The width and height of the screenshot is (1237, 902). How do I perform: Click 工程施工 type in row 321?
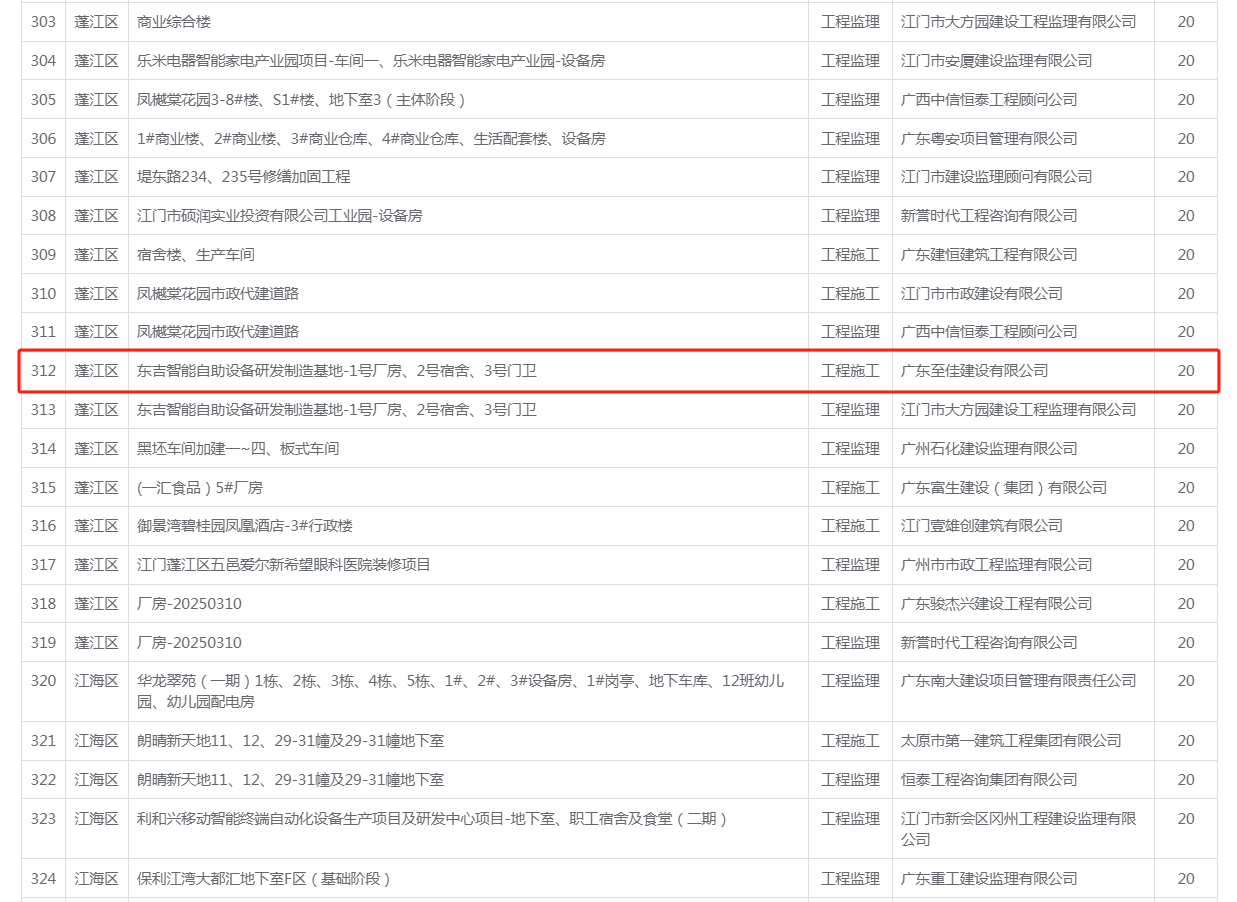pyautogui.click(x=850, y=741)
